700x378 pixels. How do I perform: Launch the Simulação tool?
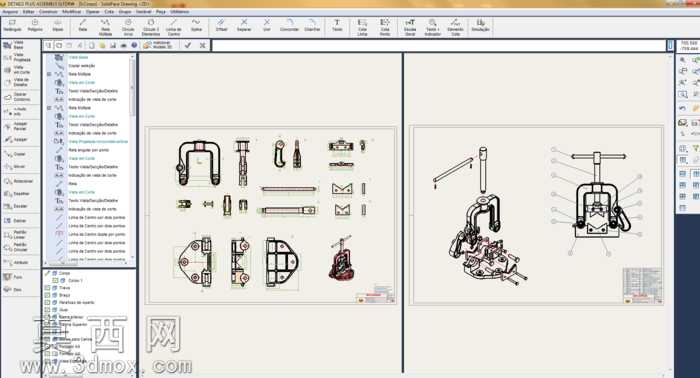[x=480, y=26]
